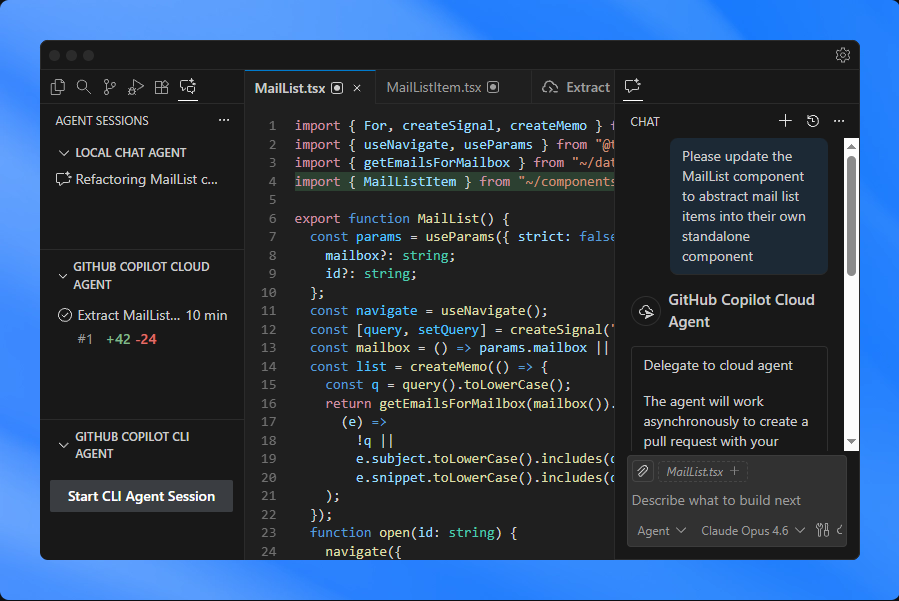
Task: Click the completed check icon beside Extract MailList
Action: (x=65, y=315)
